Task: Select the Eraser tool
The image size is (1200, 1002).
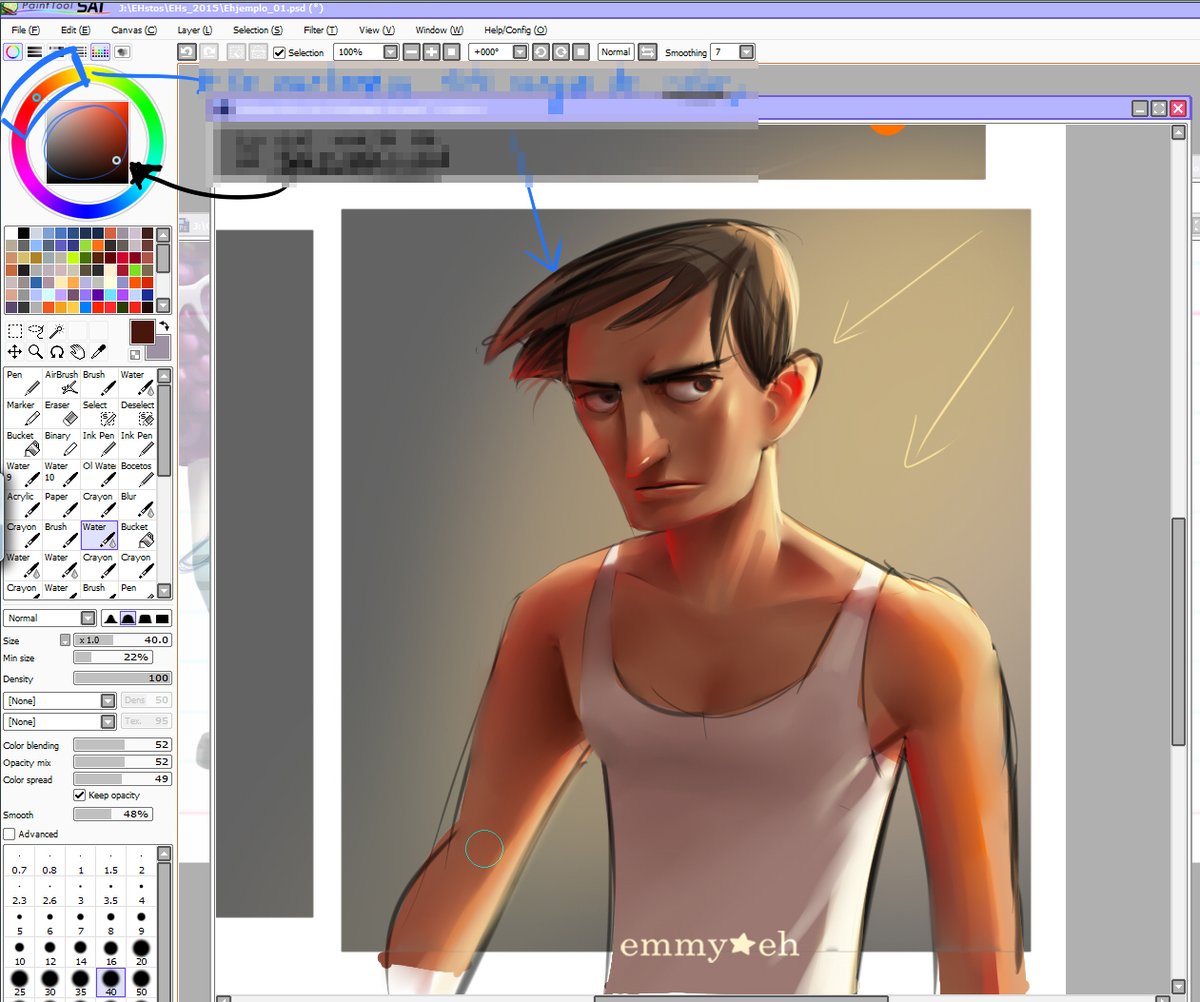Action: coord(61,413)
